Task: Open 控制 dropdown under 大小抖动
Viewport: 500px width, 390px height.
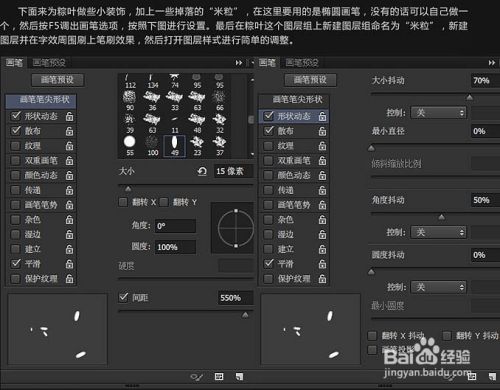Action: (438, 113)
